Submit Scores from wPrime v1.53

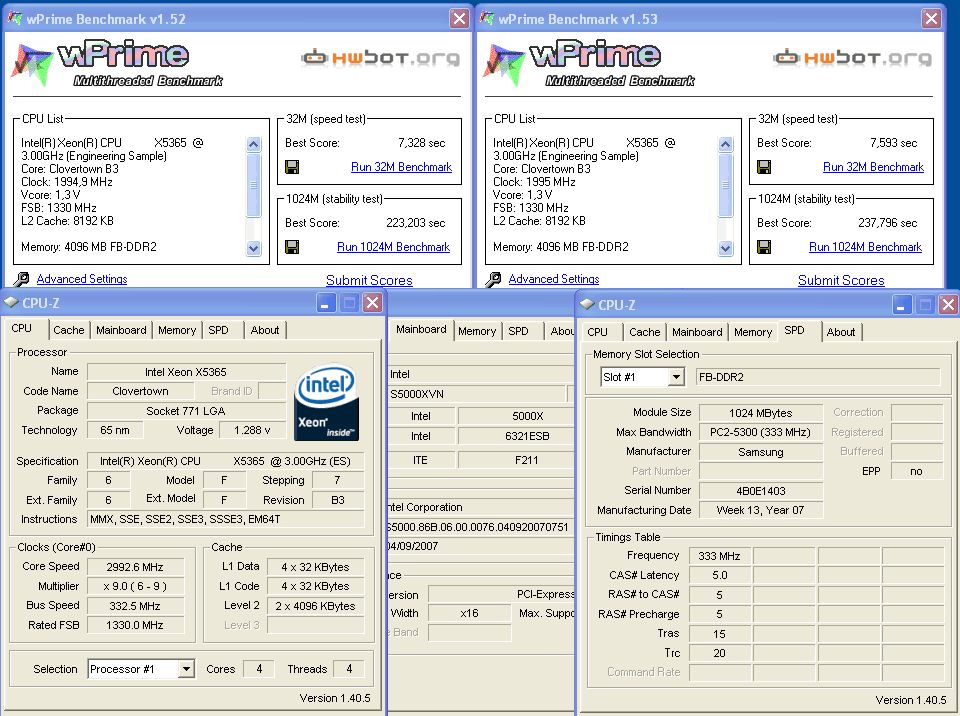click(x=841, y=280)
